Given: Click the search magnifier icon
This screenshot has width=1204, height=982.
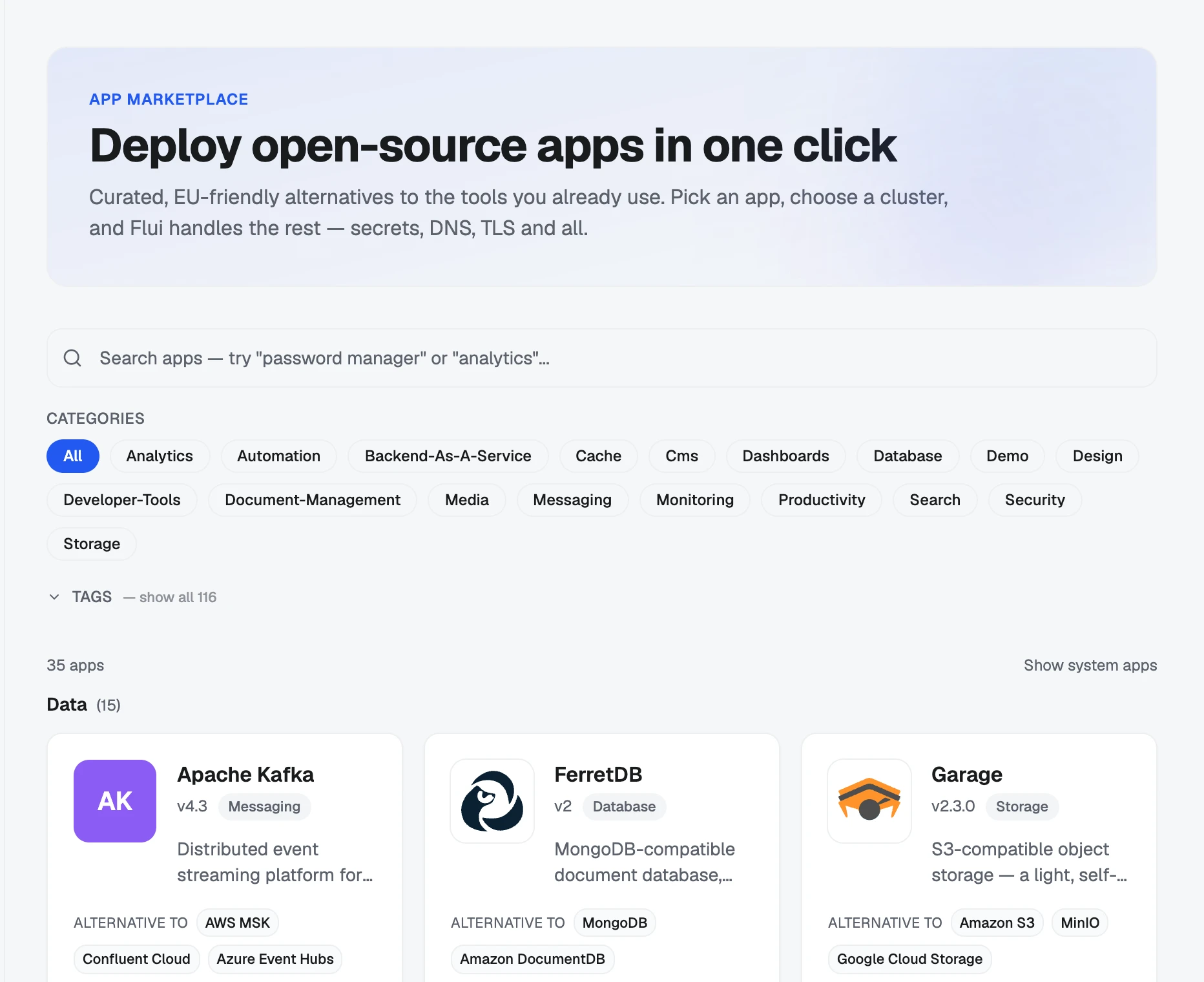Looking at the screenshot, I should 72,358.
